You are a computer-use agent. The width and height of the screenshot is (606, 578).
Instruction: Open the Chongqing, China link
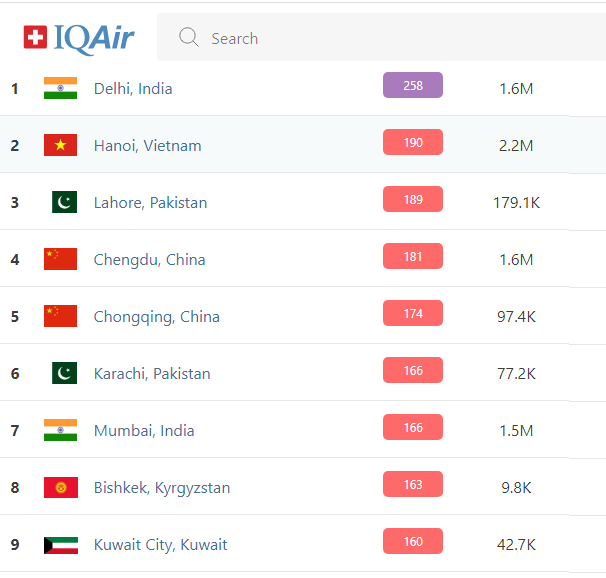coord(156,316)
